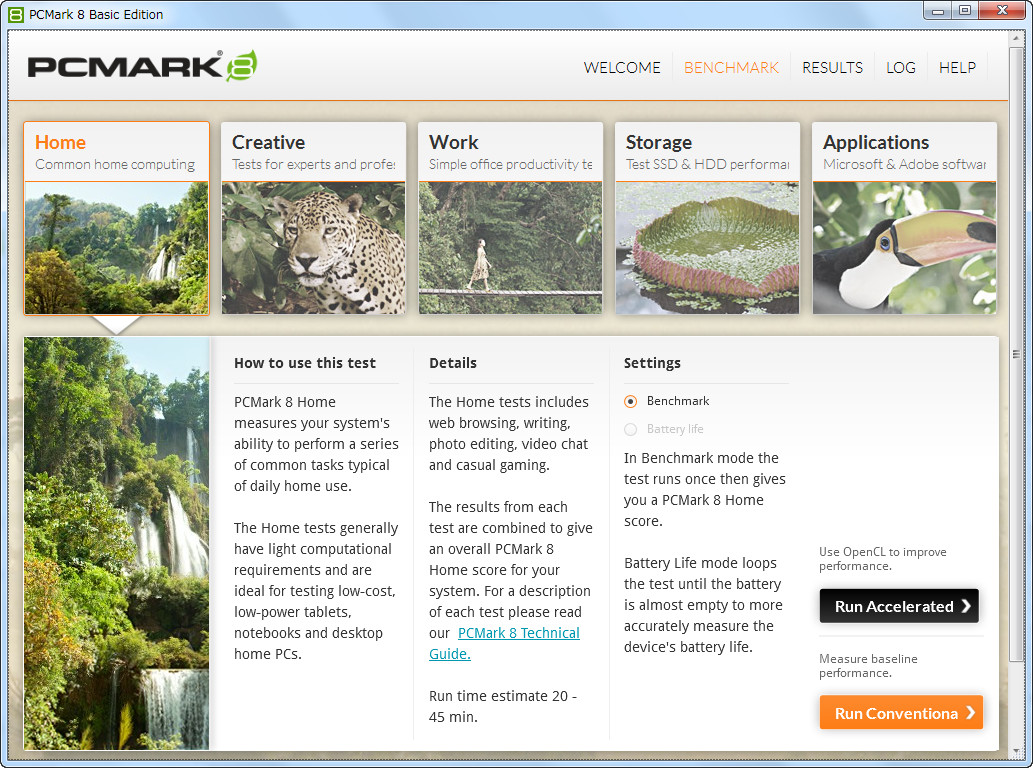Click the 'Details' heading
Viewport: 1033px width, 768px height.
(x=453, y=363)
